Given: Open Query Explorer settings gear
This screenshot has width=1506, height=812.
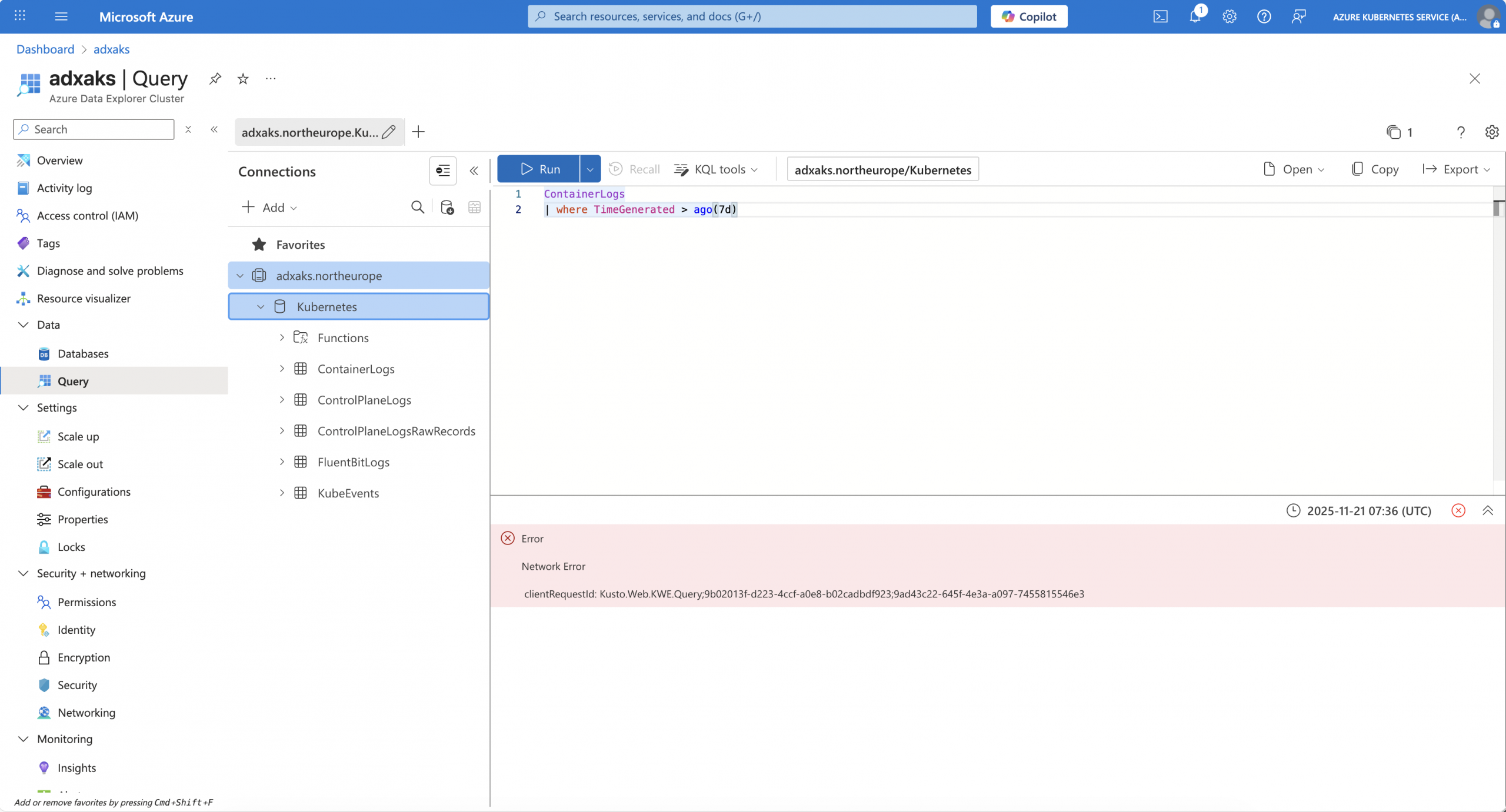Looking at the screenshot, I should [x=1491, y=132].
